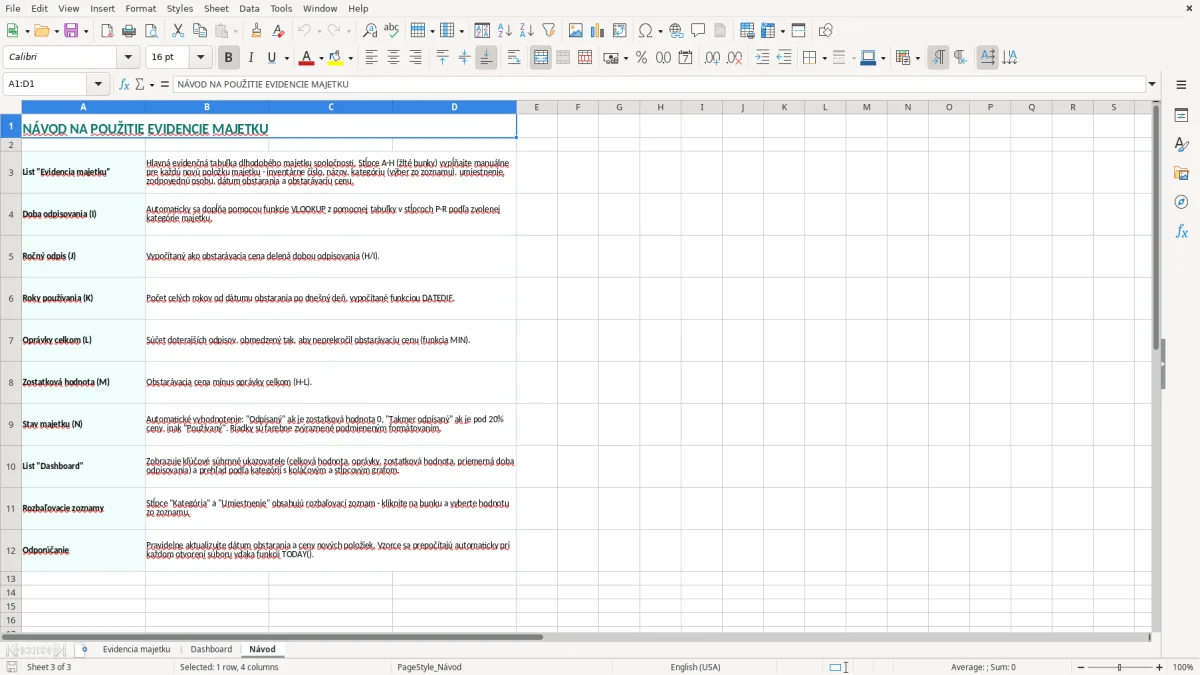
Task: Insert hyperlink globe icon
Action: tap(677, 31)
